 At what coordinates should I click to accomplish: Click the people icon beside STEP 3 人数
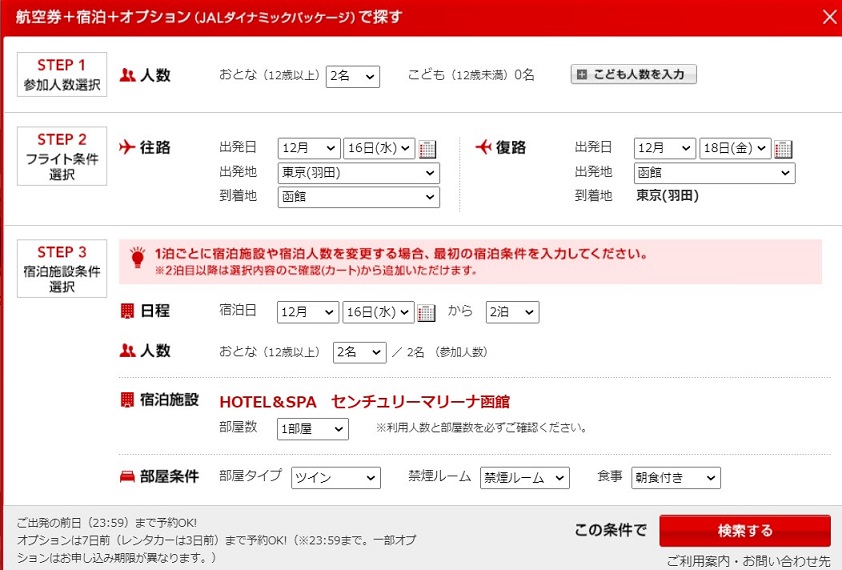coord(127,351)
